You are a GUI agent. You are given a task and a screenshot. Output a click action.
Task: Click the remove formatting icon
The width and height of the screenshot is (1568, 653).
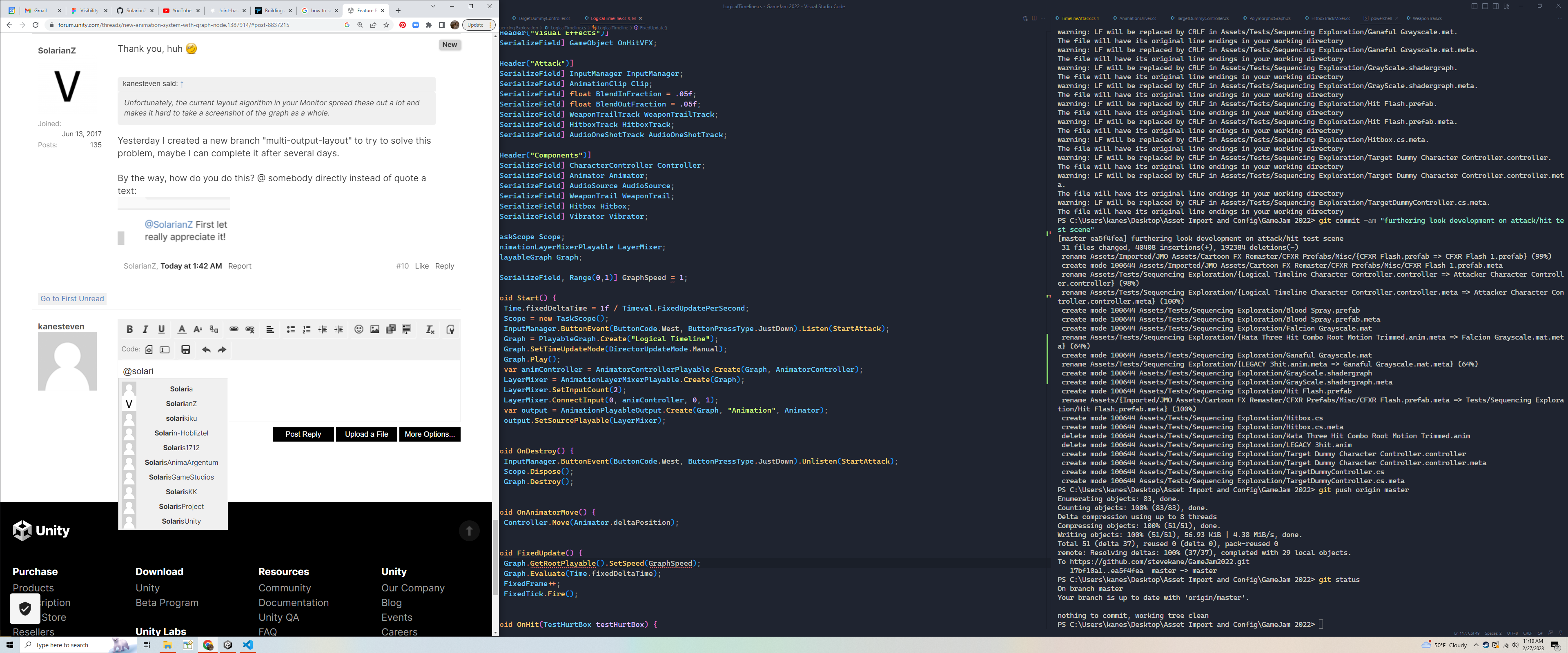point(430,329)
